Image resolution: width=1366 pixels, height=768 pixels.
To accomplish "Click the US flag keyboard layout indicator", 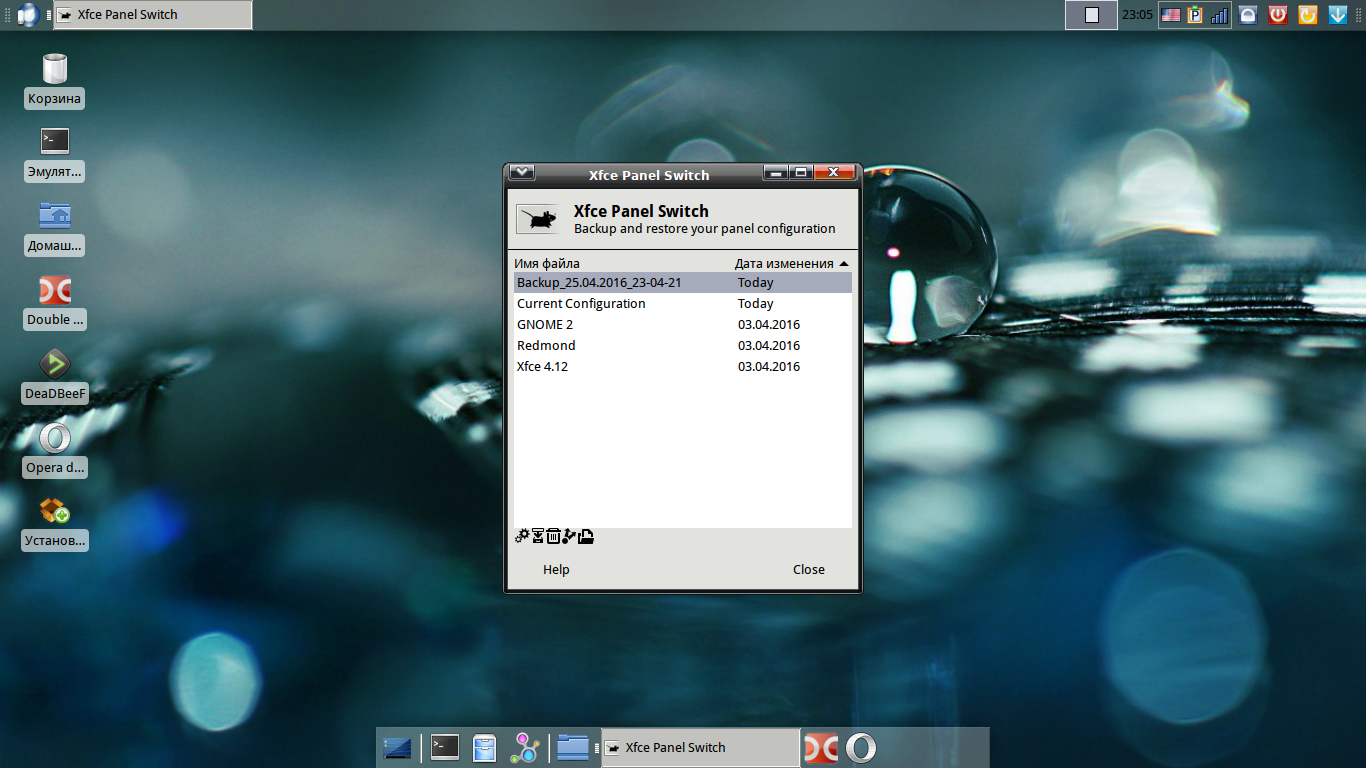I will point(1170,15).
